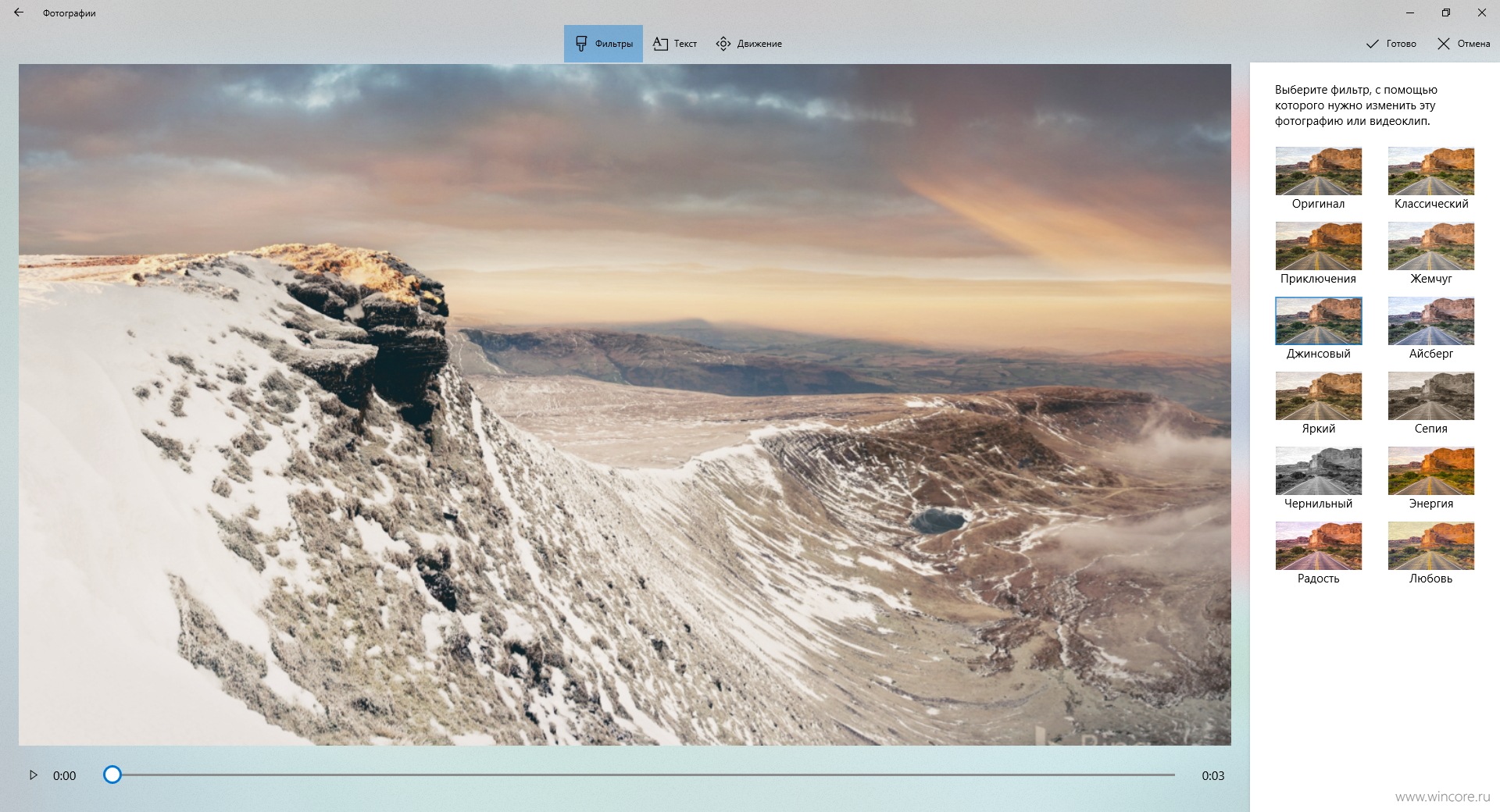This screenshot has height=812, width=1500.
Task: Restore down the Фотографии window
Action: 1446,12
